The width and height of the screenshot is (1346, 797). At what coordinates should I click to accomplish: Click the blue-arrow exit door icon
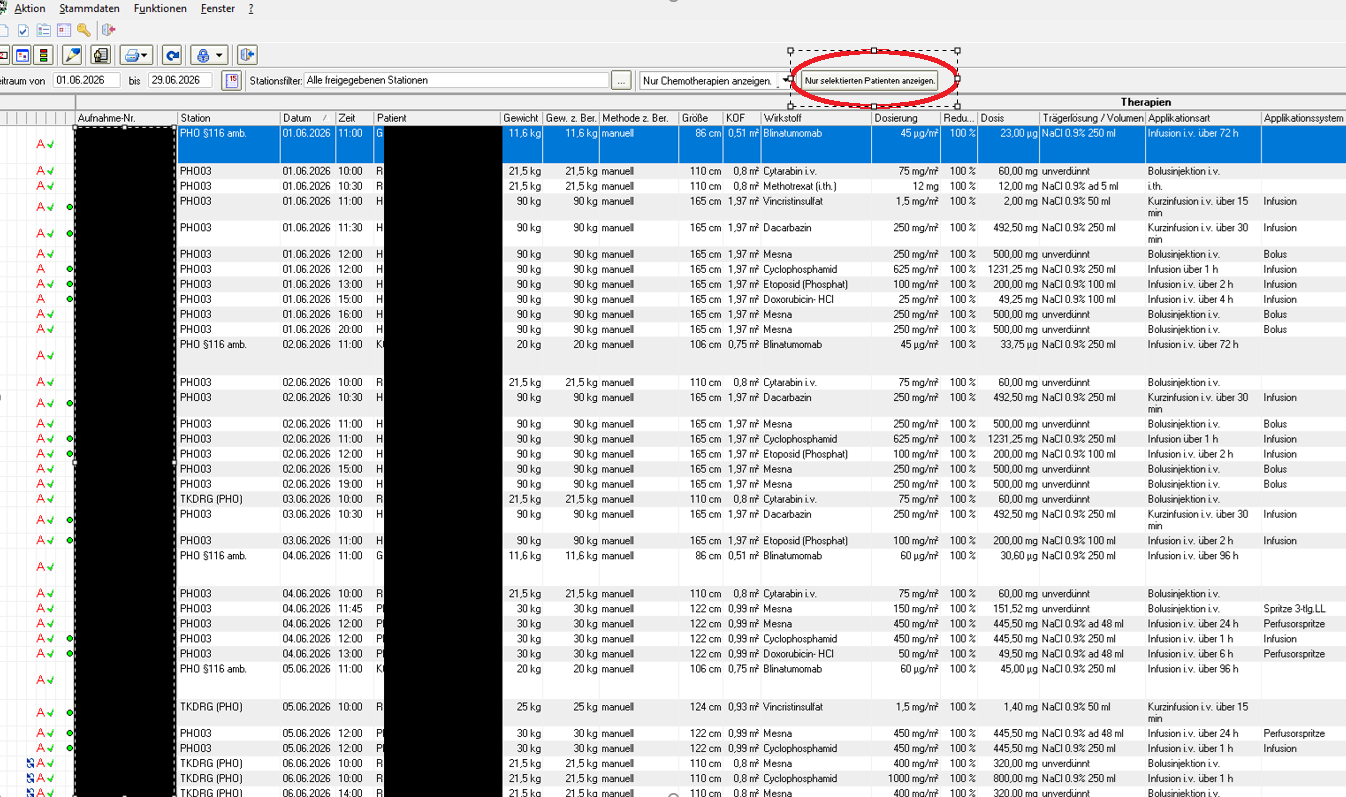coord(247,55)
